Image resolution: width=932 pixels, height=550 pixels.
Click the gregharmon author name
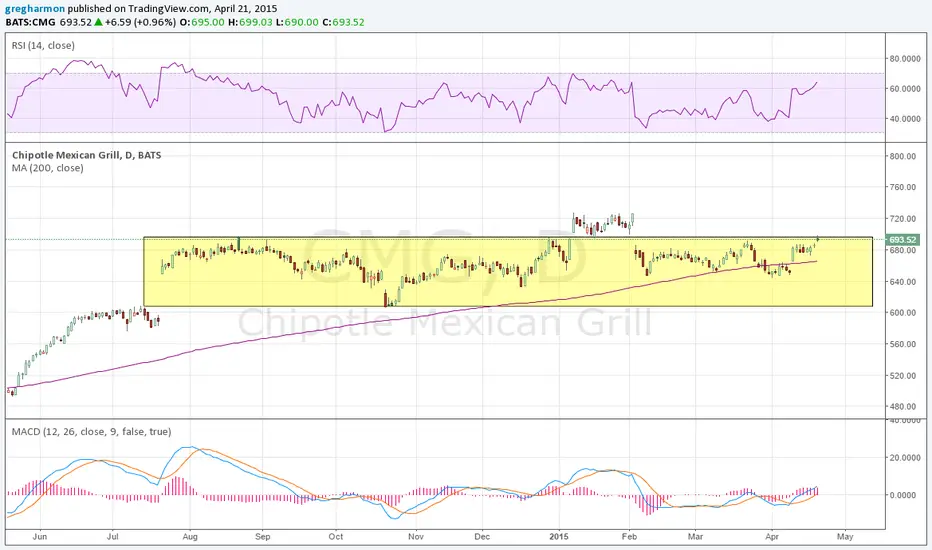pos(34,9)
